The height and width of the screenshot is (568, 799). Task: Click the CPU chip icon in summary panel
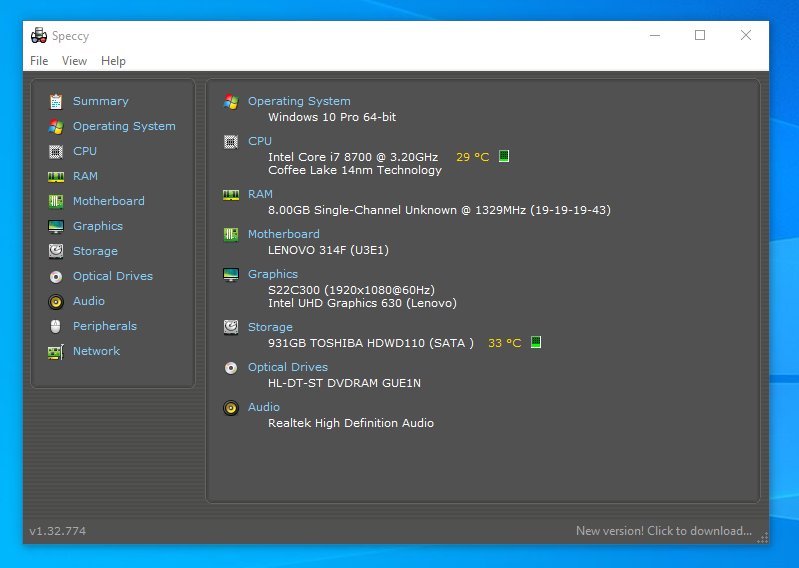pos(231,142)
